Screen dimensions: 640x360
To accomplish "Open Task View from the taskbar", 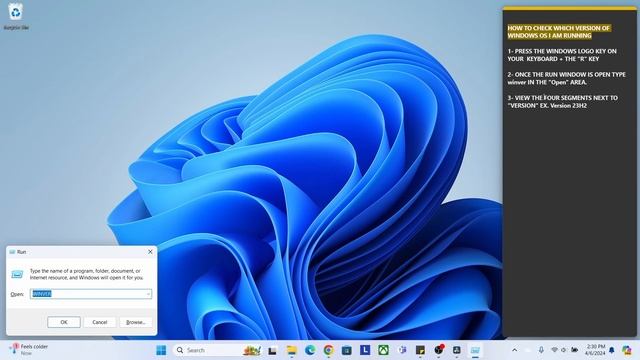I will click(272, 350).
